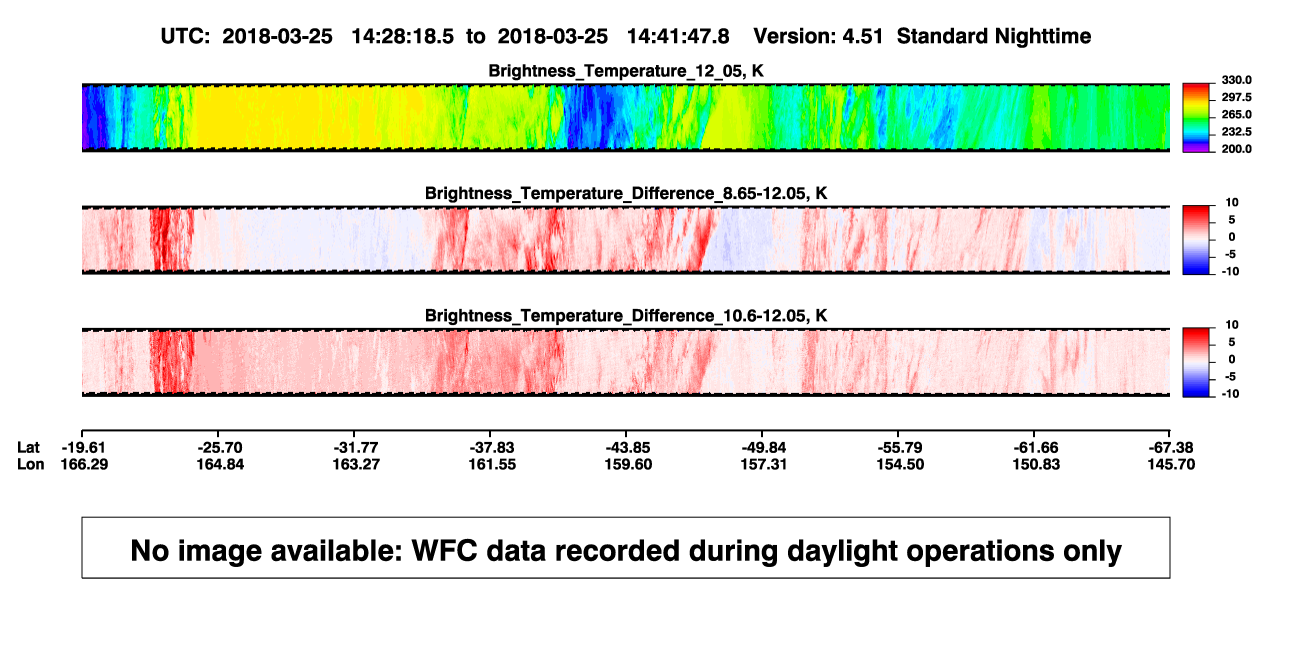Click the longitude value 154.50
The height and width of the screenshot is (667, 1300).
(x=898, y=464)
